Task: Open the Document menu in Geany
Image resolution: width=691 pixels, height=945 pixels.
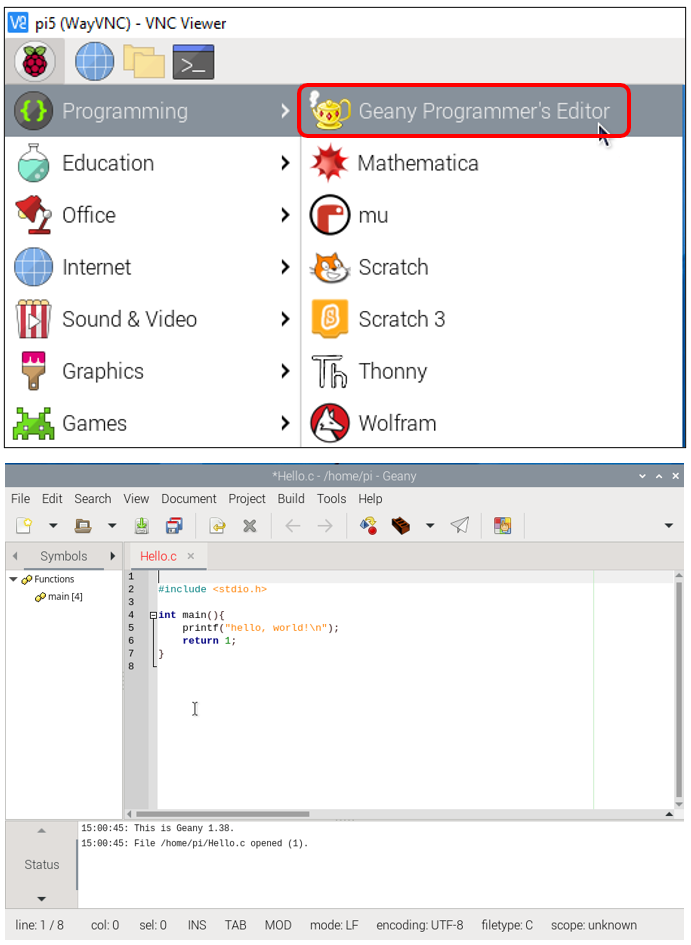Action: [x=189, y=498]
